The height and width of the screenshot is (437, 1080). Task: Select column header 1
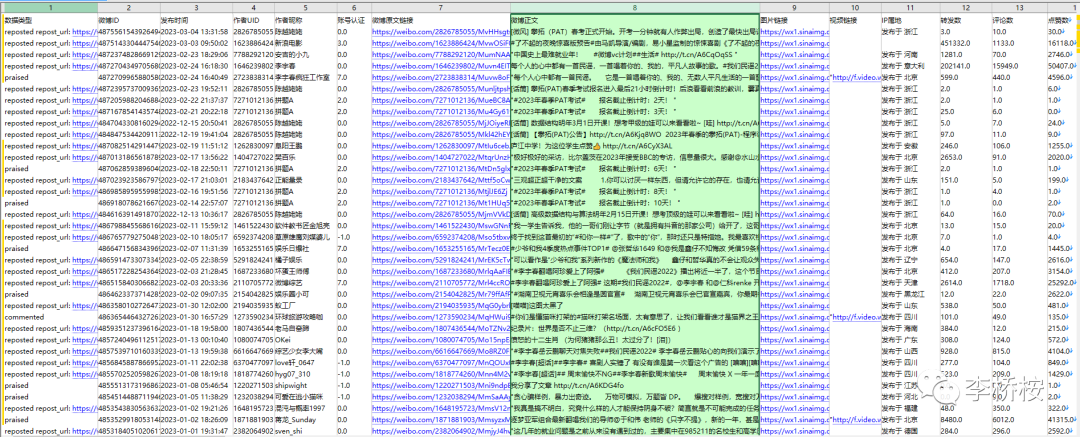(50, 7)
